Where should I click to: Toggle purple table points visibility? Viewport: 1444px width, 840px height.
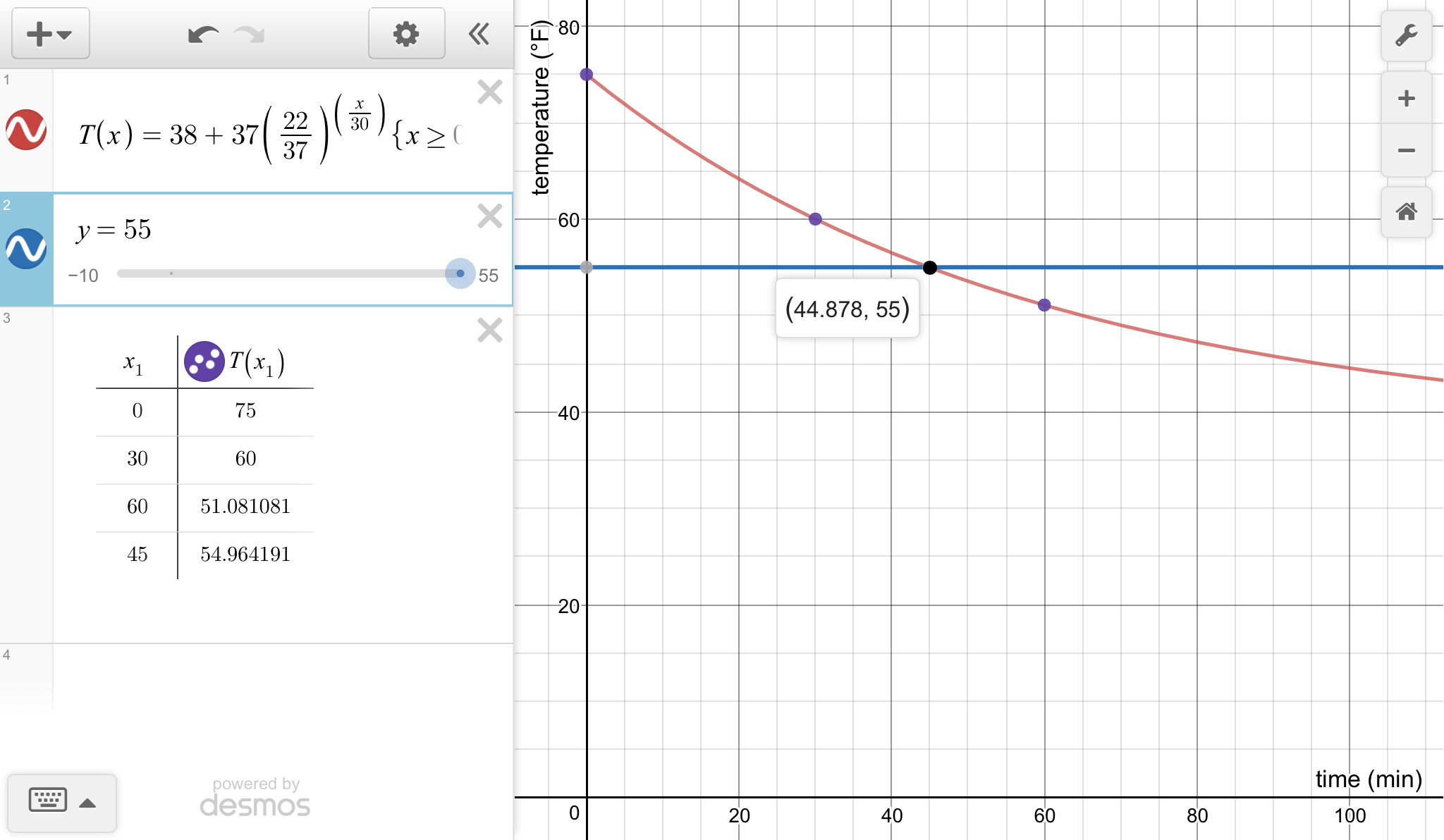point(204,362)
